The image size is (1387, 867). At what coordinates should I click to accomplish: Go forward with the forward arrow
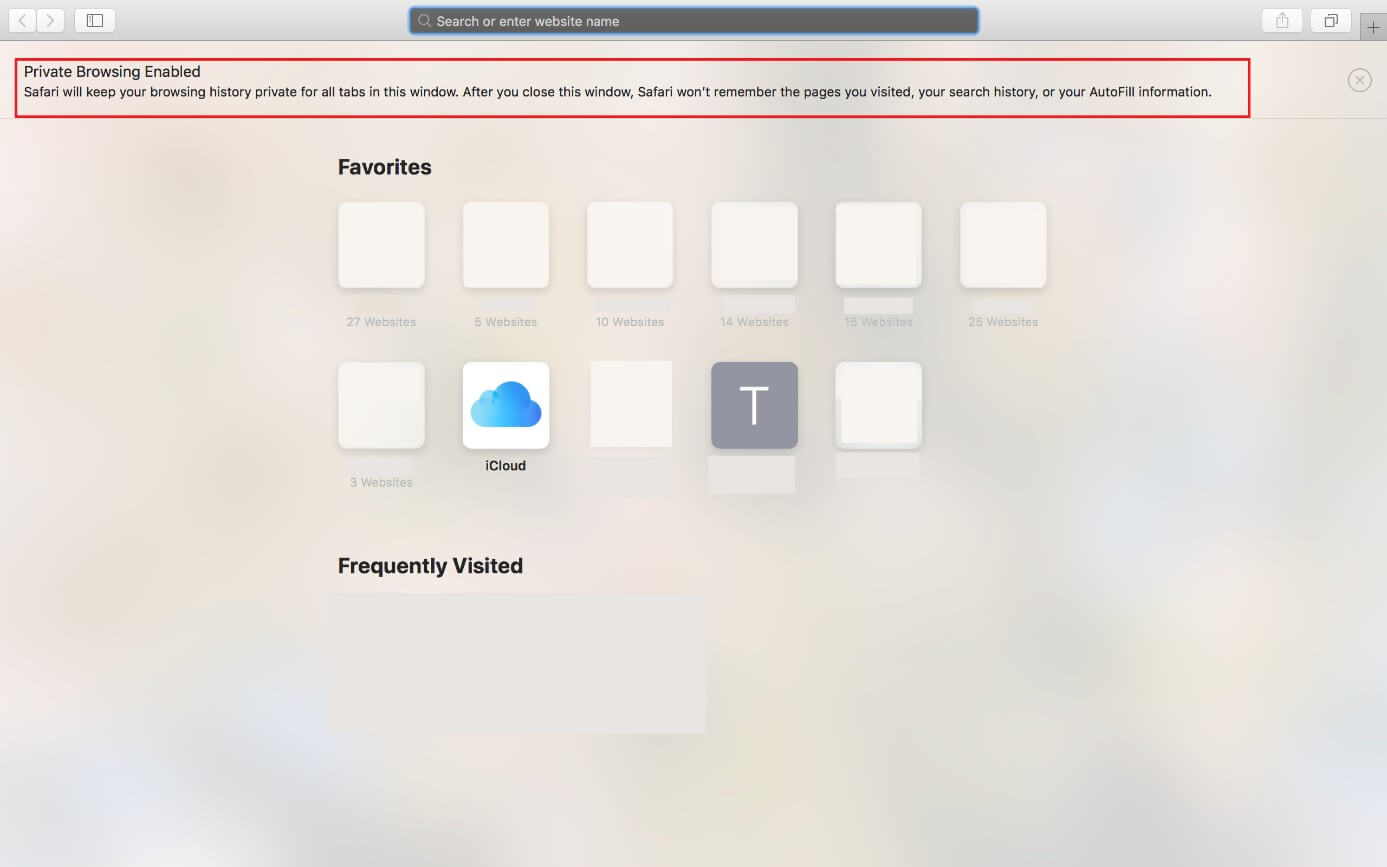click(x=51, y=20)
